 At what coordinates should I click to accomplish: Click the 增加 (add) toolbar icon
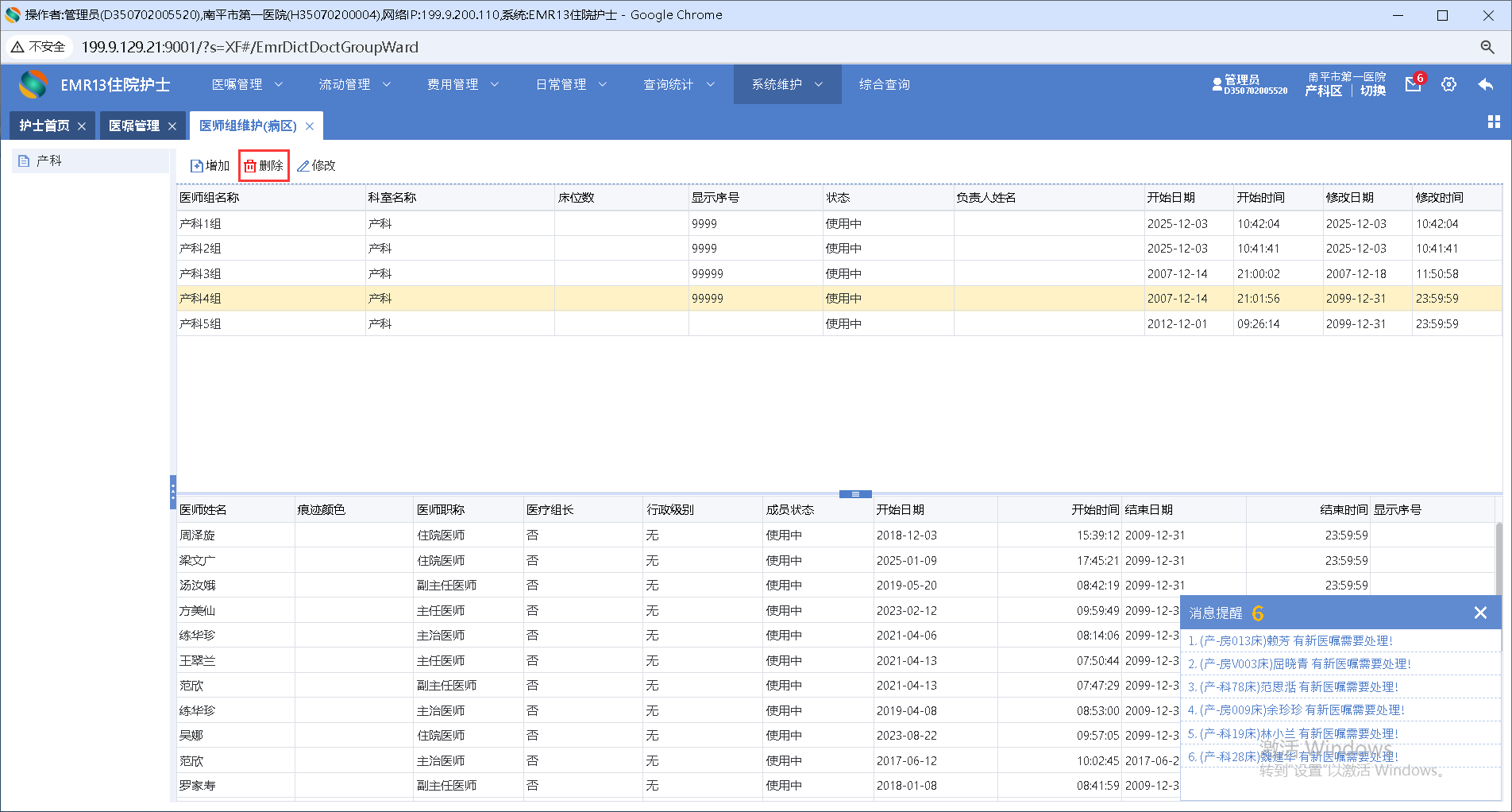pyautogui.click(x=197, y=166)
